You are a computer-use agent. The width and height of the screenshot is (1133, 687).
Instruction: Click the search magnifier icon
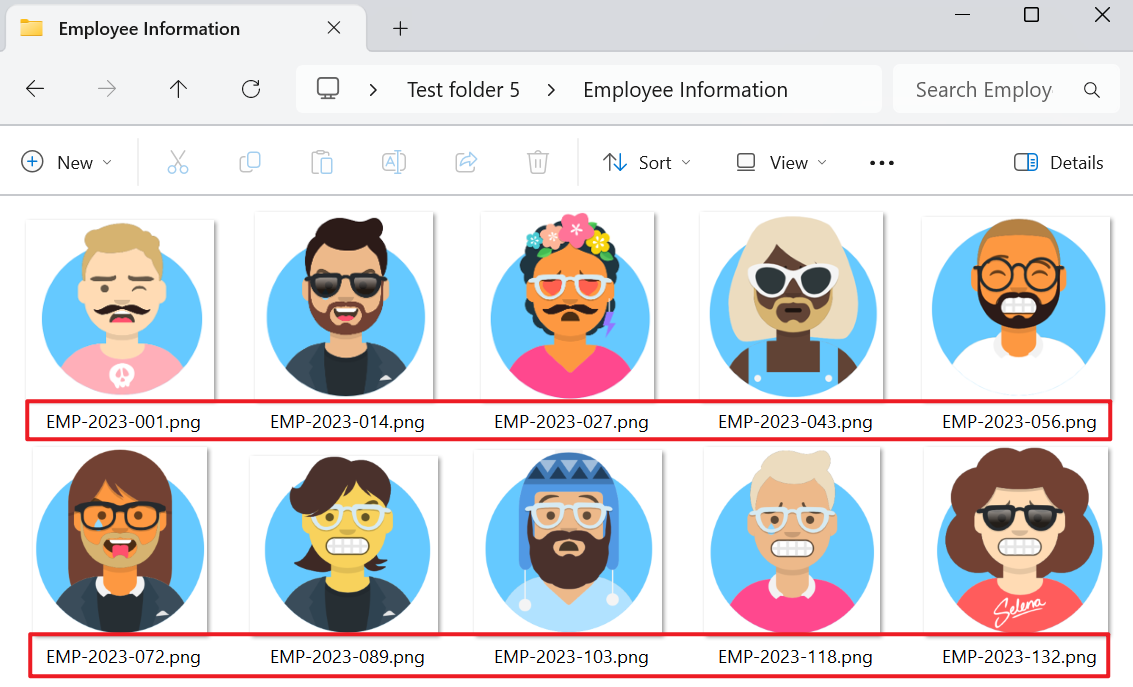point(1091,89)
